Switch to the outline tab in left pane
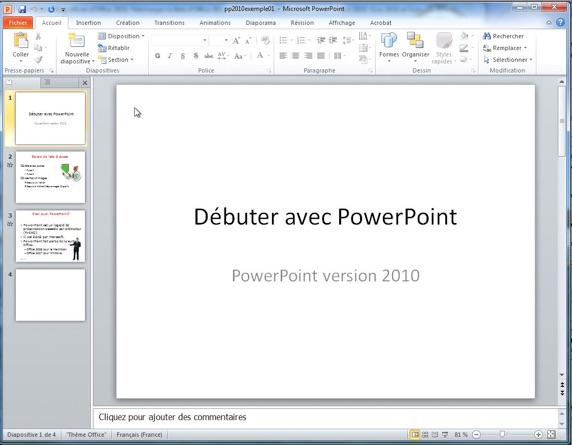This screenshot has height=445, width=572. [x=47, y=82]
